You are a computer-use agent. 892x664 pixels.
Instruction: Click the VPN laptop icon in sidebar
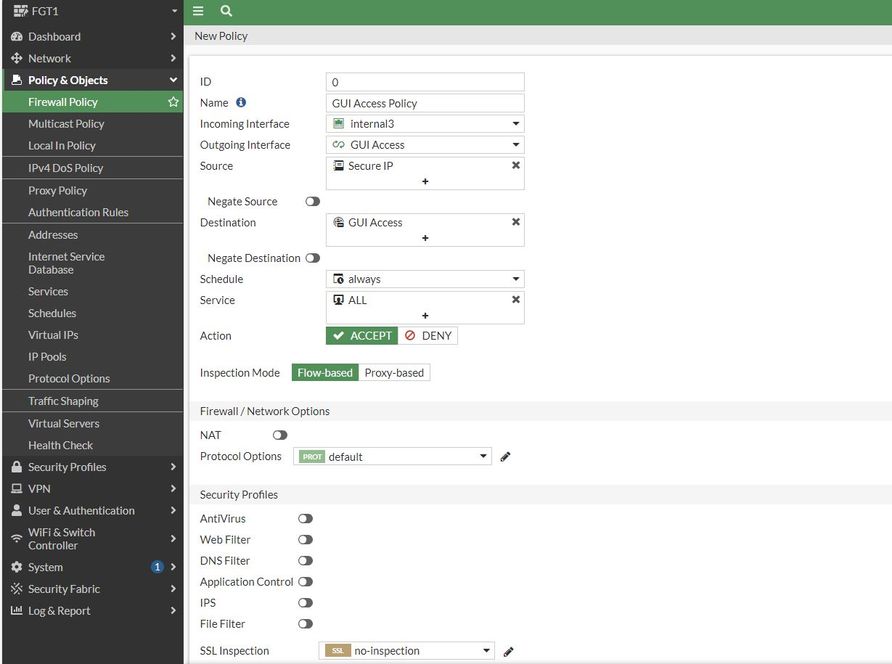16,488
